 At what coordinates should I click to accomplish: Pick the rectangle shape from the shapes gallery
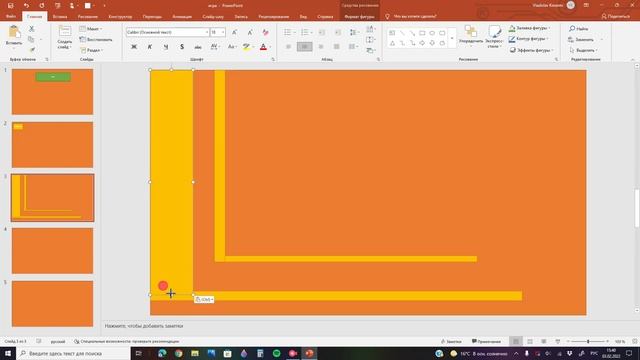[422, 33]
